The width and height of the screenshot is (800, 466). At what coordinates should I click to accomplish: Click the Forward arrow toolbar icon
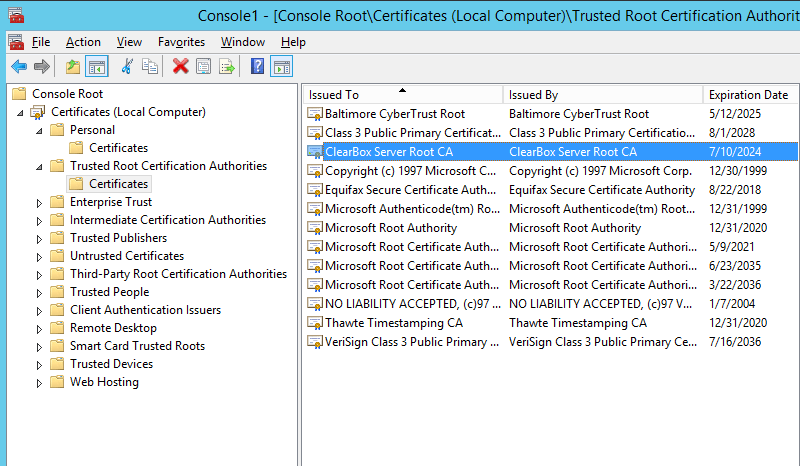tap(42, 66)
